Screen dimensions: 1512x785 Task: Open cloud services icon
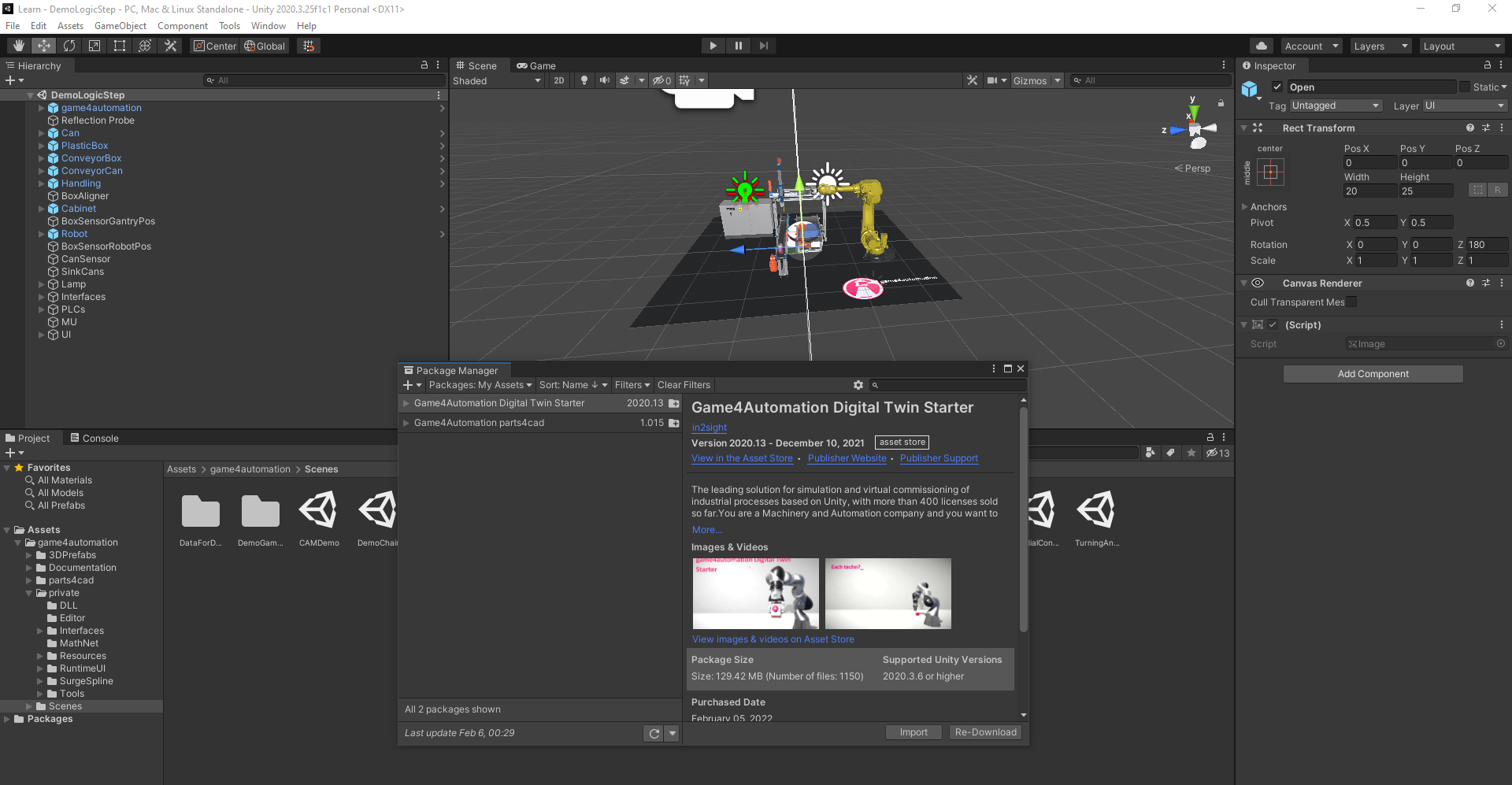coord(1262,46)
